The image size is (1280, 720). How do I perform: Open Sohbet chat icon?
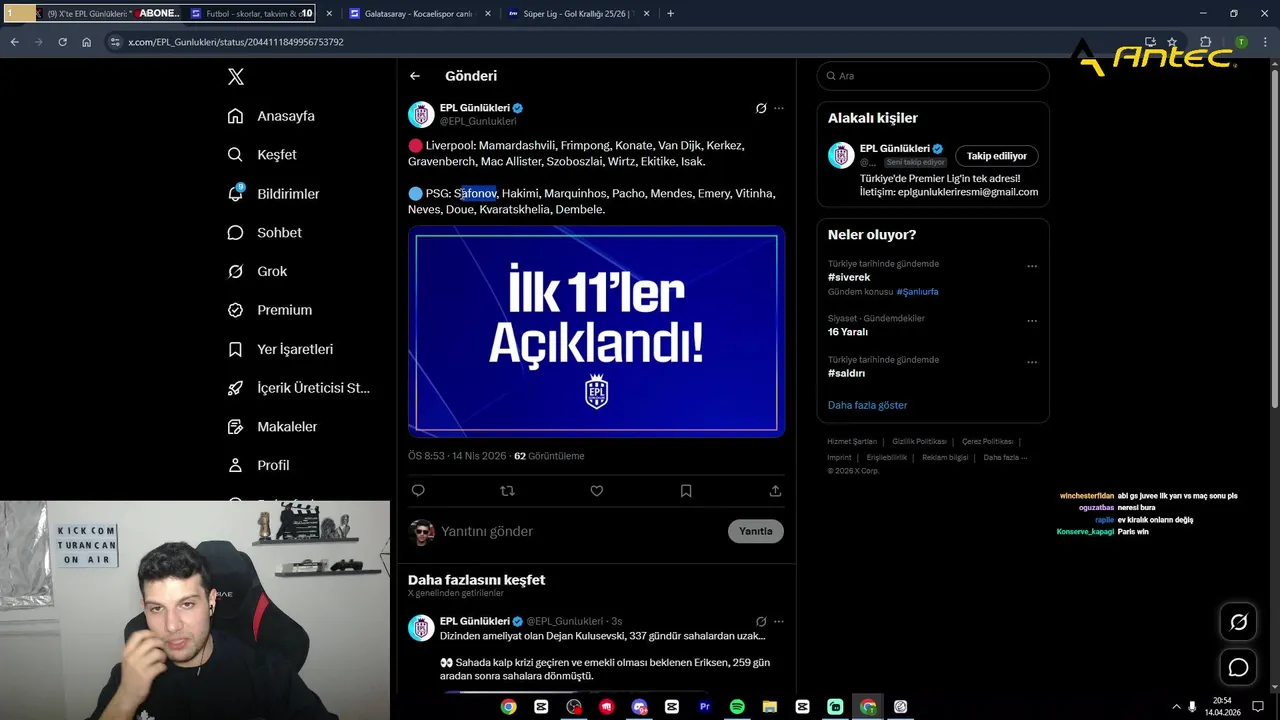235,233
